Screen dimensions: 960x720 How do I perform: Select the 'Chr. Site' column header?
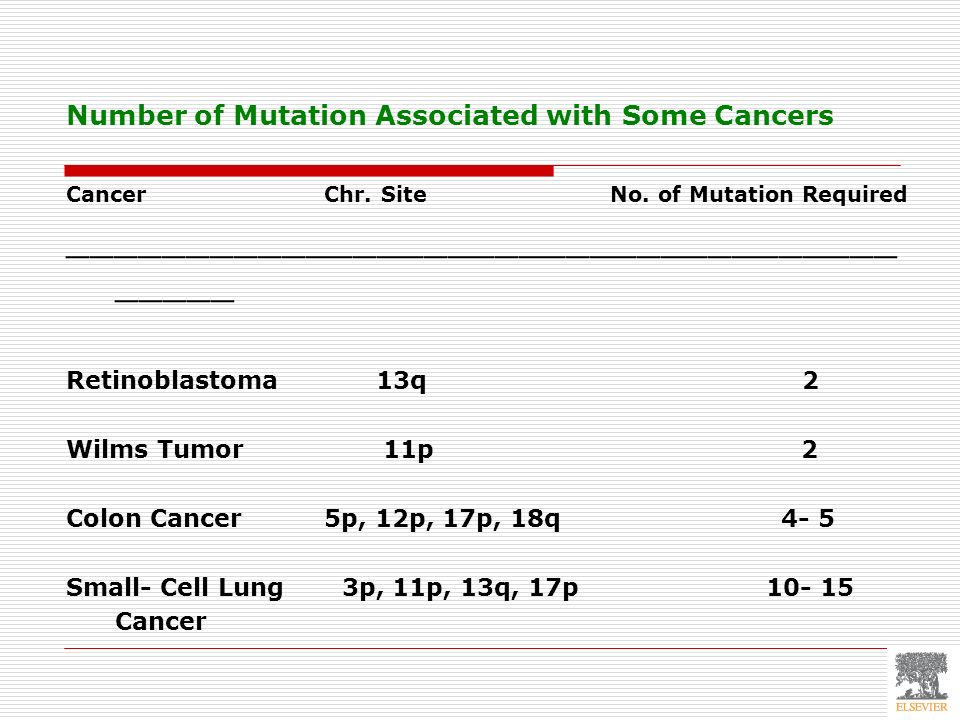coord(375,194)
